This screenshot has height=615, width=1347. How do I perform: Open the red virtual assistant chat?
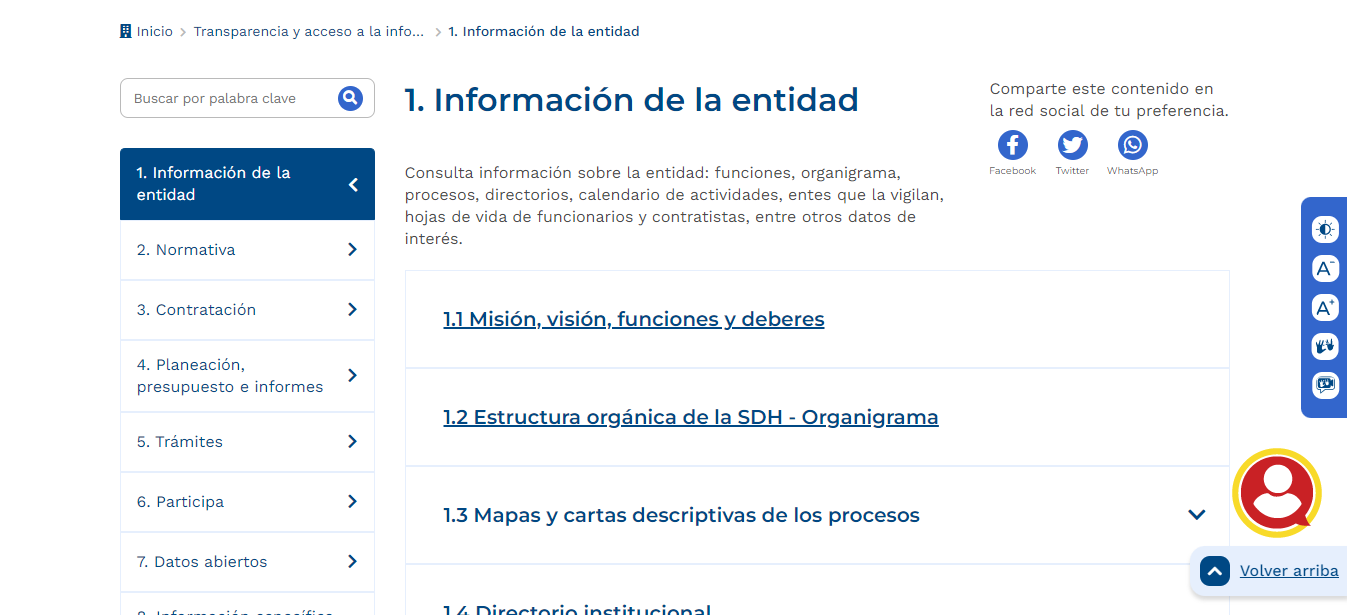pyautogui.click(x=1276, y=492)
